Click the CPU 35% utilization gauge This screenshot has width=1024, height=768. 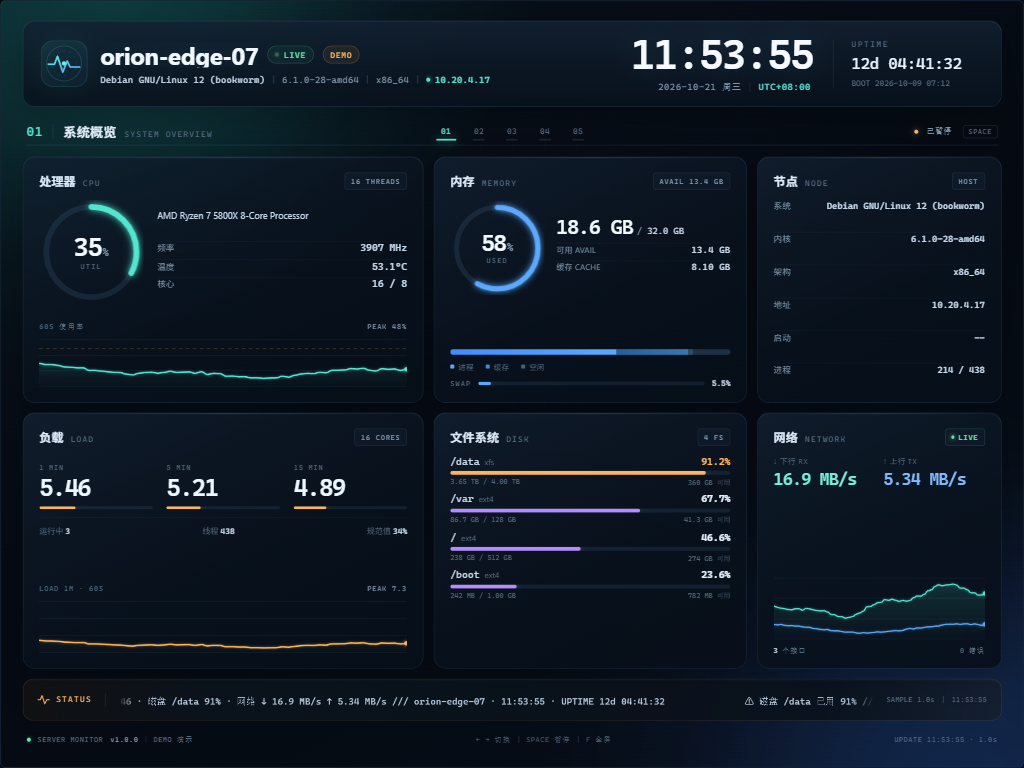point(92,251)
